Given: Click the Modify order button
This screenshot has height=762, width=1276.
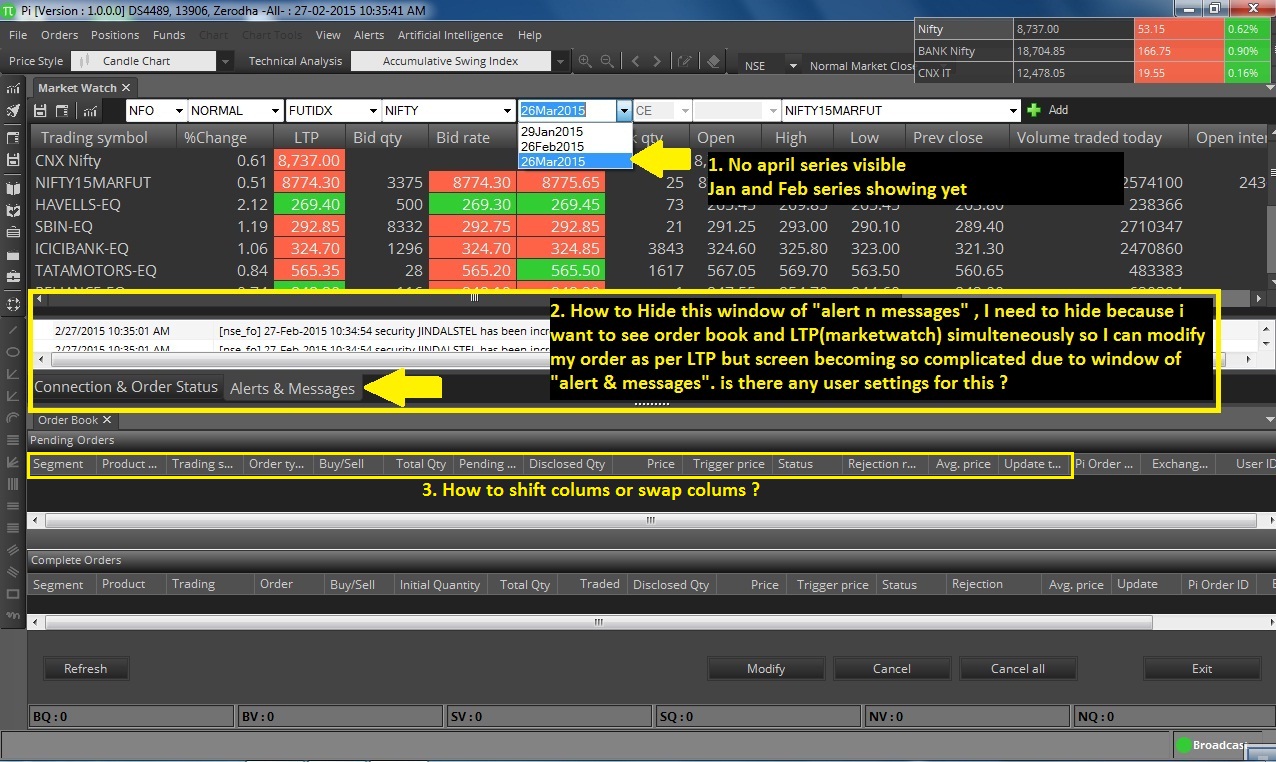Looking at the screenshot, I should (766, 669).
